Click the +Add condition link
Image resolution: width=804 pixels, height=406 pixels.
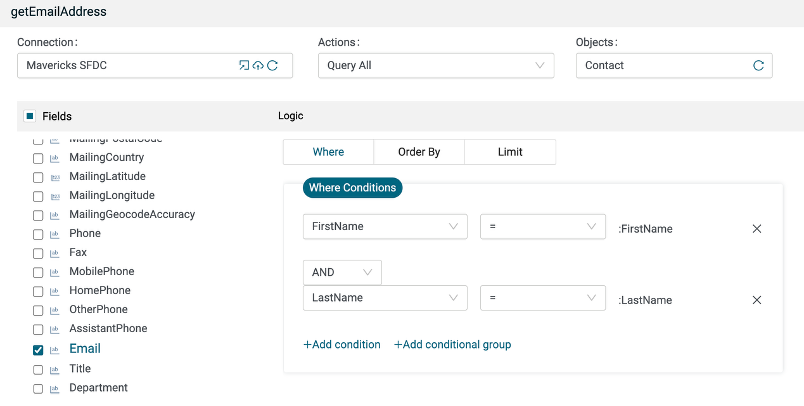[342, 344]
